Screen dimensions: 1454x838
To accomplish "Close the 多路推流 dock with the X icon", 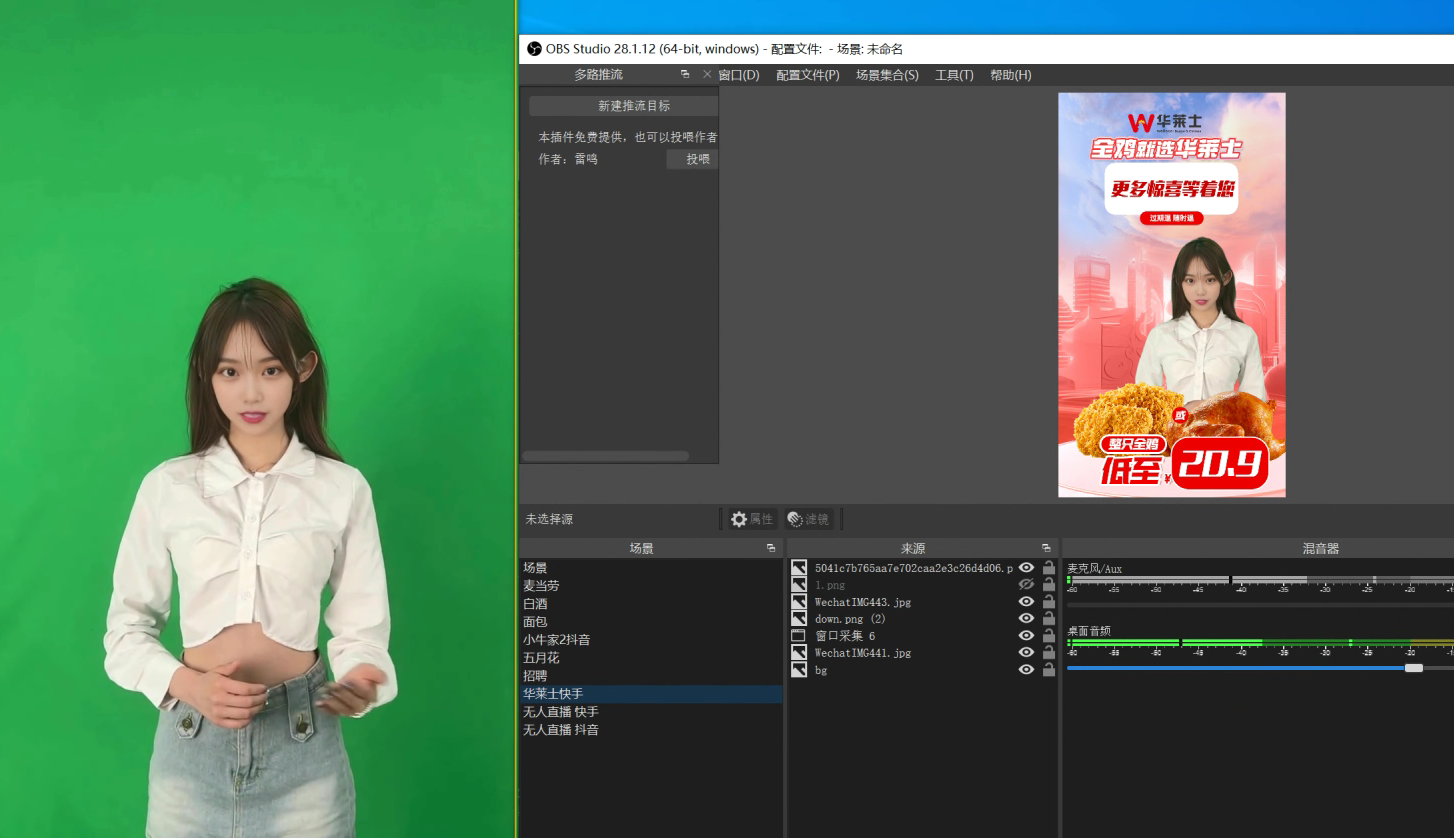I will pos(707,74).
